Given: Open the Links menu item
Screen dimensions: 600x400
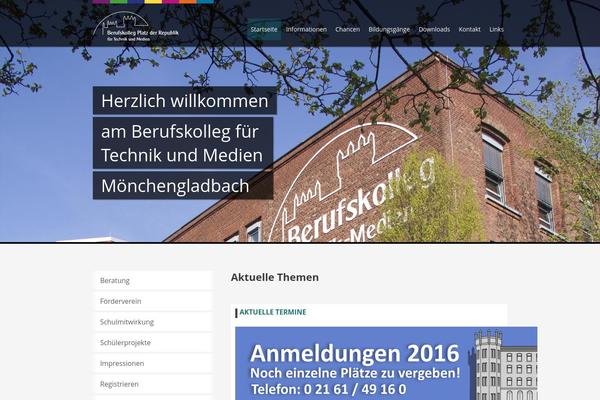Looking at the screenshot, I should click(x=496, y=29).
